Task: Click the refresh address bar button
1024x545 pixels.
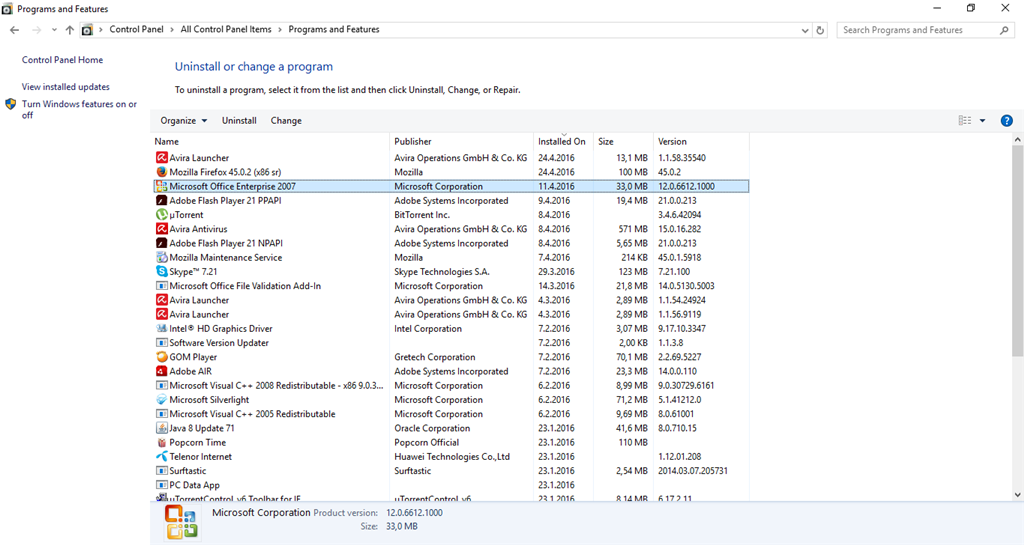Action: coord(820,30)
